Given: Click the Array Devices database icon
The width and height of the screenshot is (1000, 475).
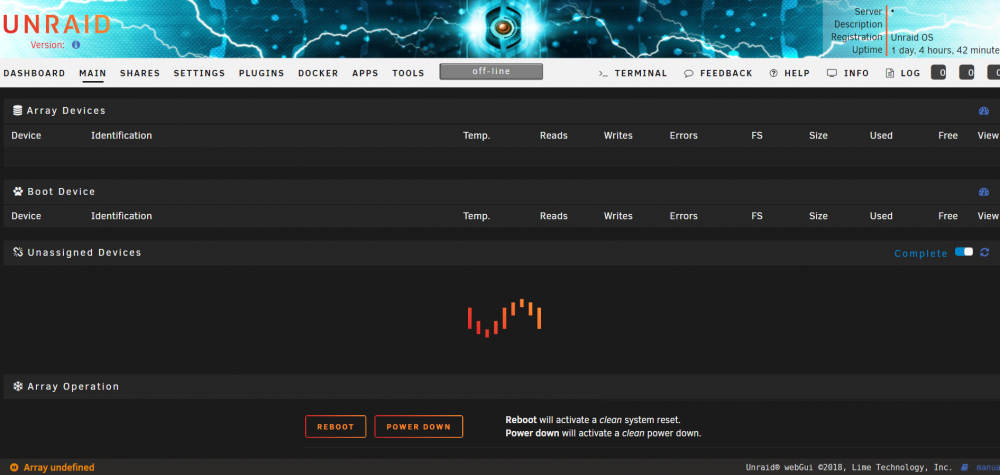Looking at the screenshot, I should [18, 110].
